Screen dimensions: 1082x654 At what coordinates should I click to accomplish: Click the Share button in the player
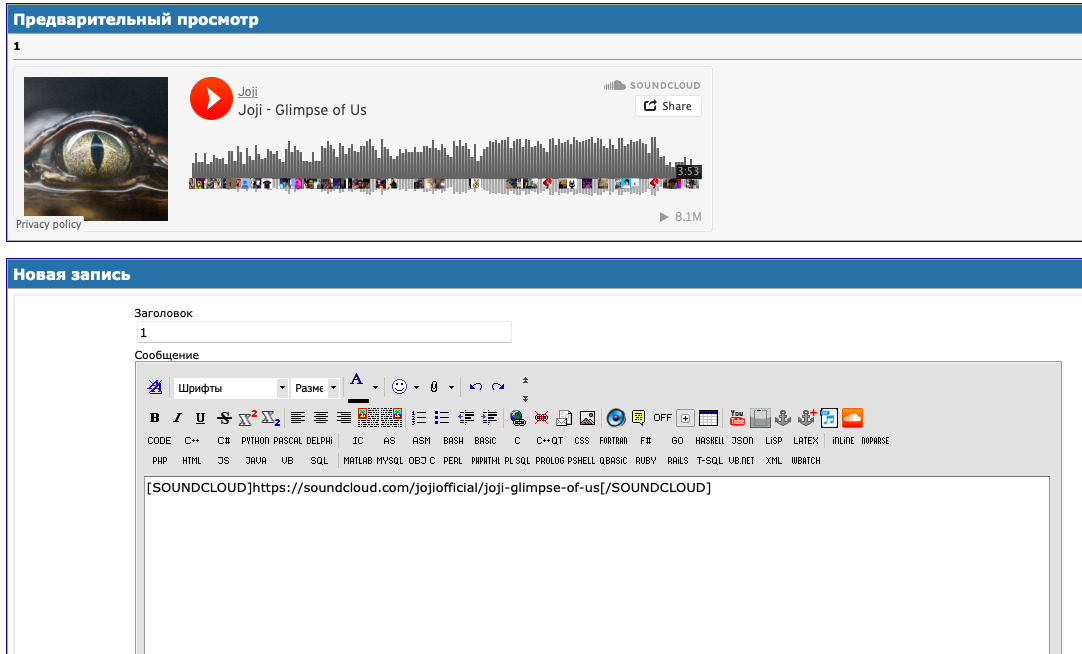(x=668, y=106)
